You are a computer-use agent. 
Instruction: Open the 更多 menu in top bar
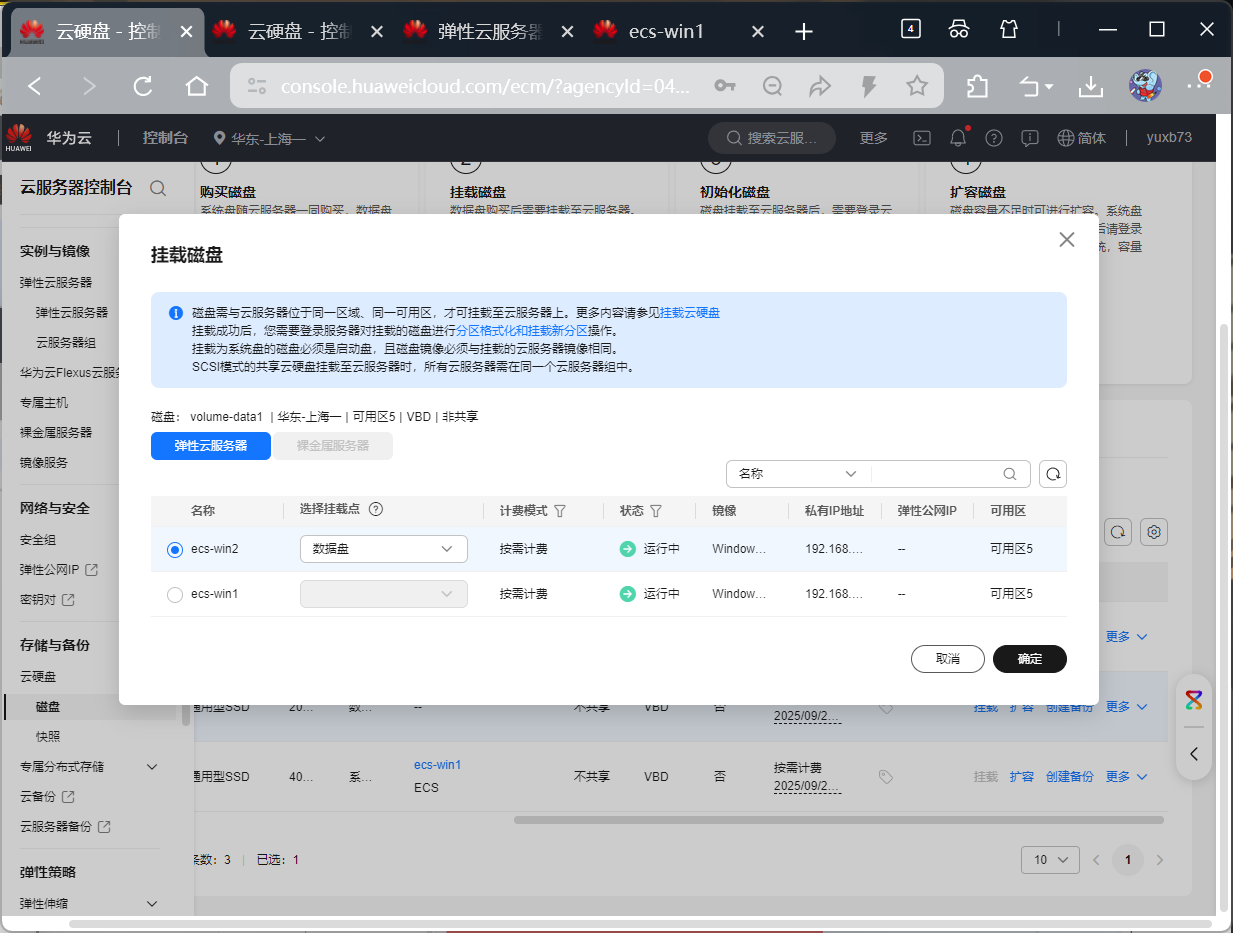click(874, 138)
